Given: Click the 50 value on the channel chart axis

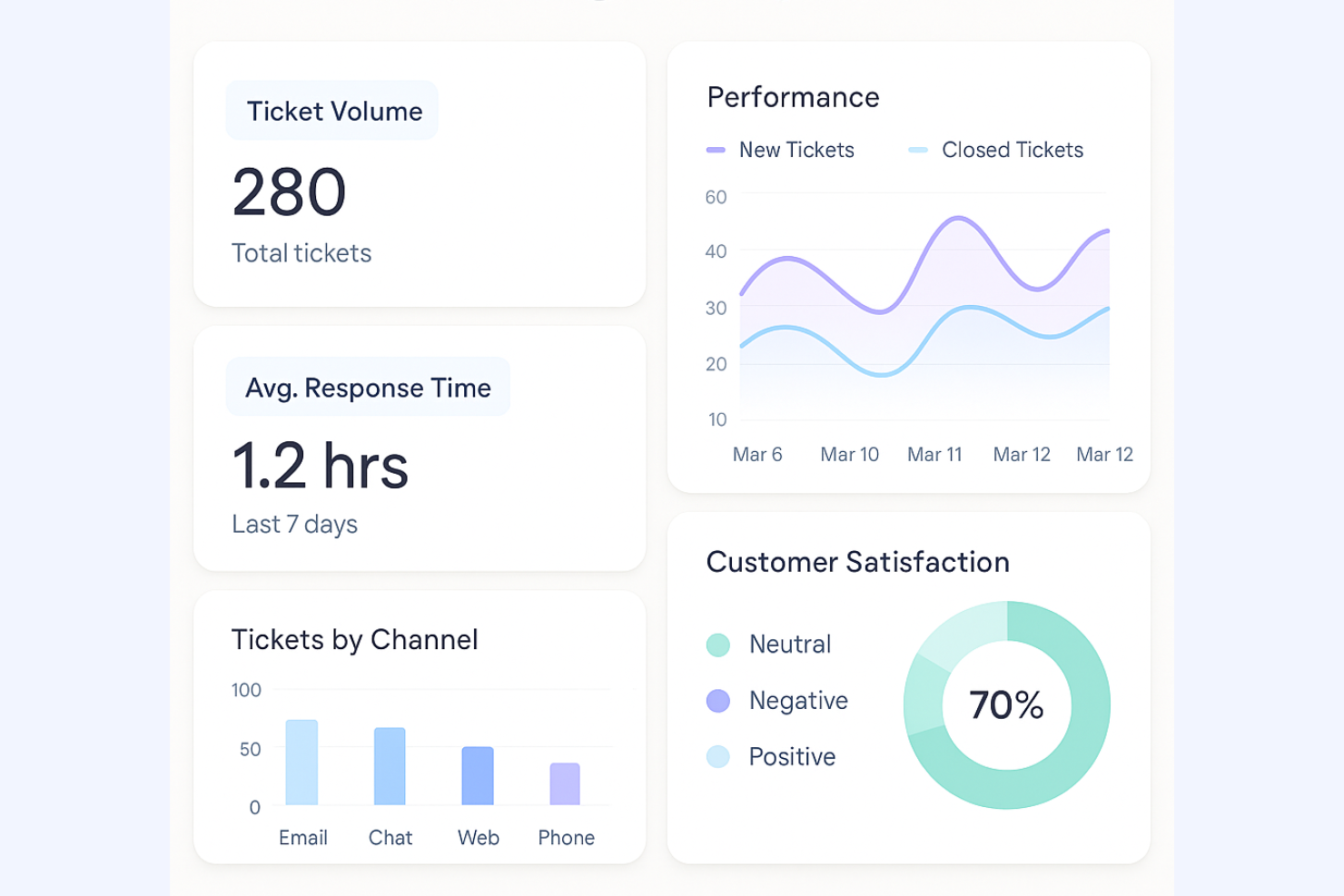Looking at the screenshot, I should coord(251,749).
